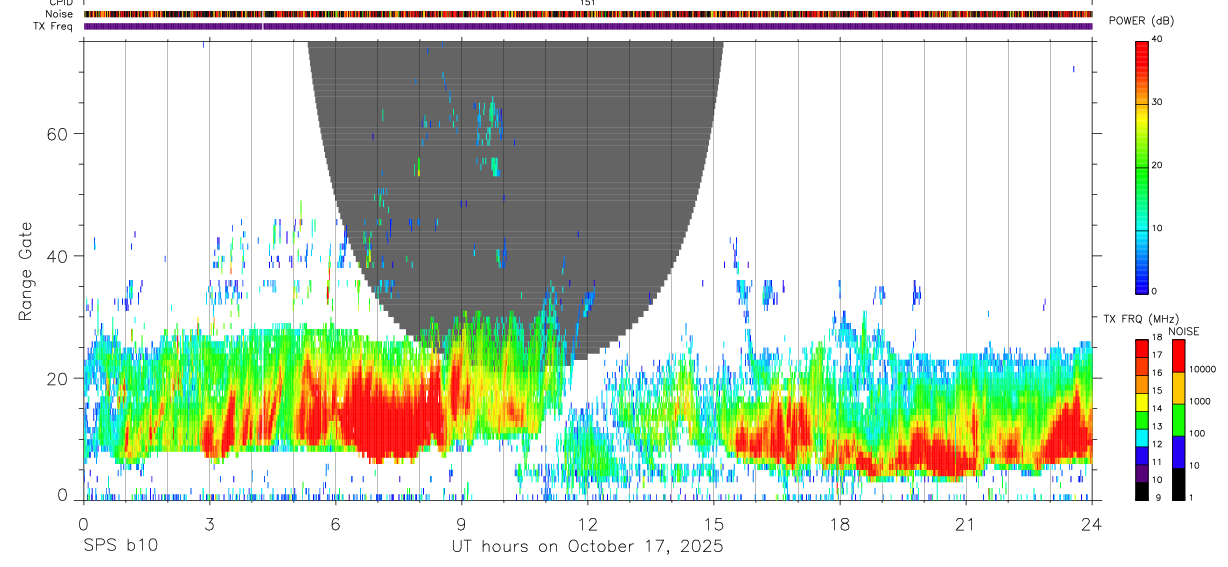Click the 0 tick on the POWER scale
1228x567 pixels.
click(1155, 291)
